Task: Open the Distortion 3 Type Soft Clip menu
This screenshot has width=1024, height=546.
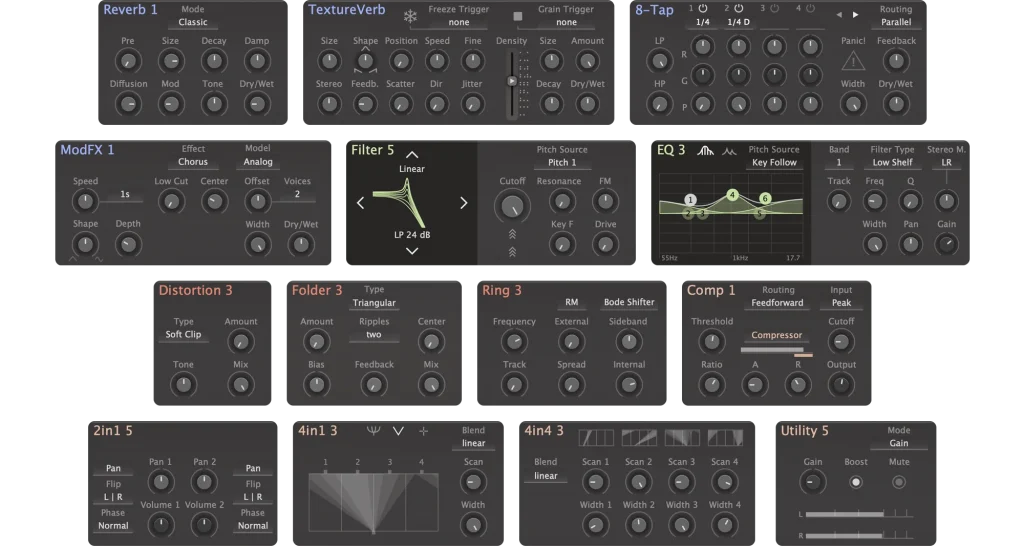Action: tap(183, 334)
